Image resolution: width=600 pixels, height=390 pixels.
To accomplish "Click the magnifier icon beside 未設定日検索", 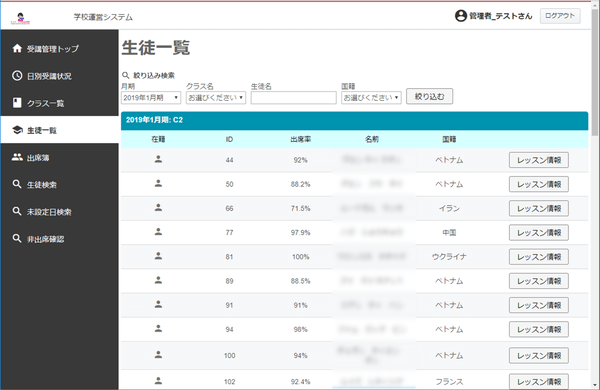I will 17,211.
